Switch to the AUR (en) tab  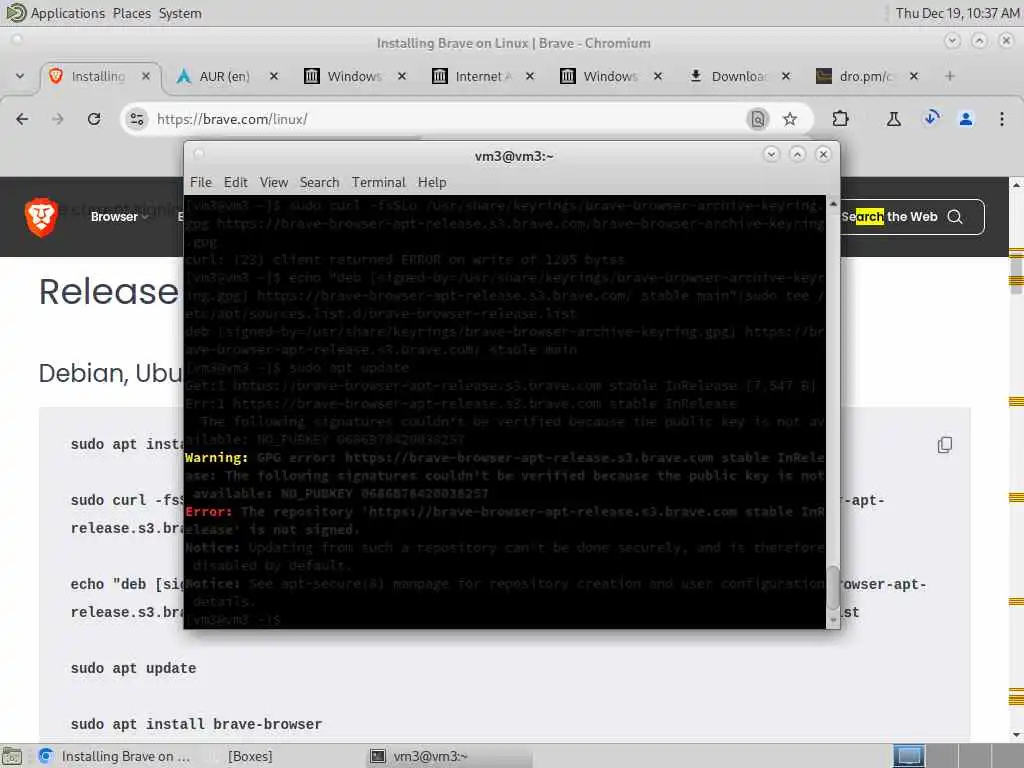(x=223, y=76)
